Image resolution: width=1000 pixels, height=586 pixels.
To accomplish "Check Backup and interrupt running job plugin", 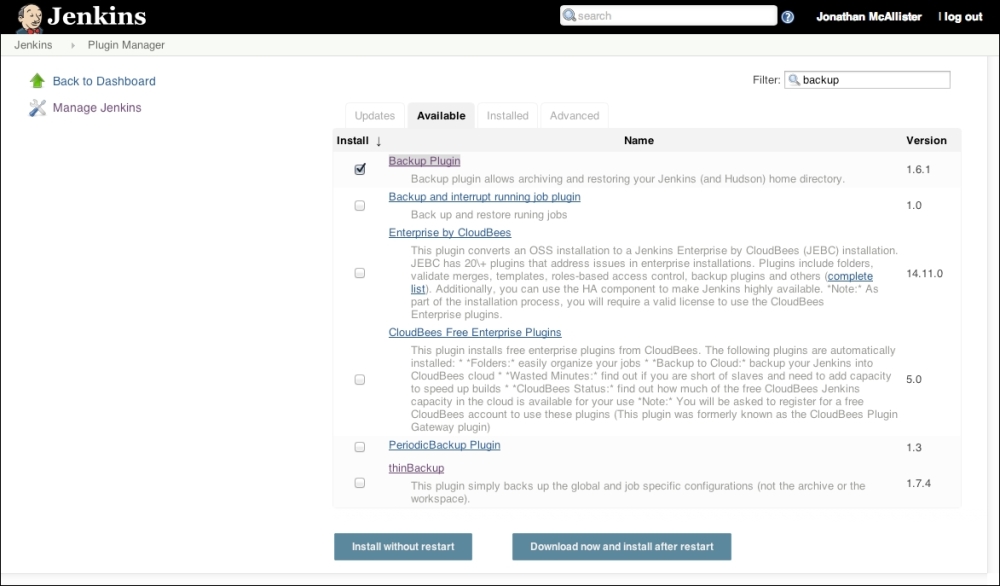I will coord(360,205).
